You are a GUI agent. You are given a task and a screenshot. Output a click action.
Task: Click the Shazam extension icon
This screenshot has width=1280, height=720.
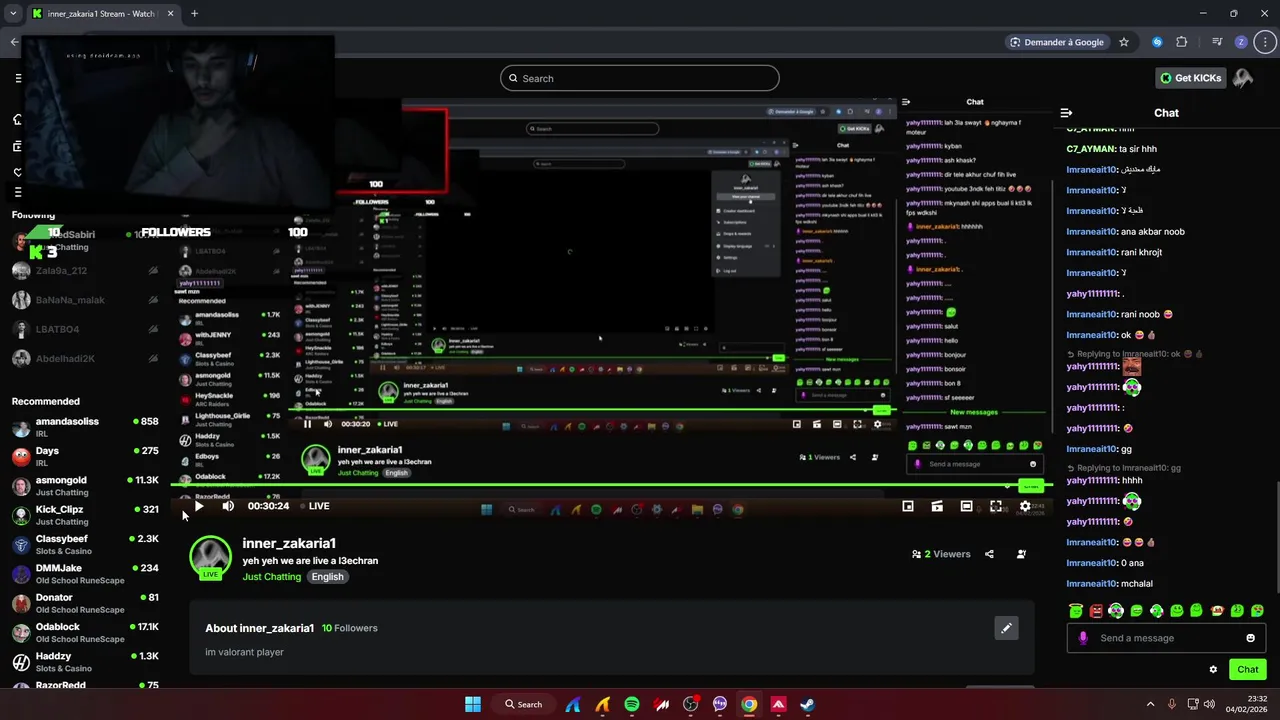coord(1157,42)
